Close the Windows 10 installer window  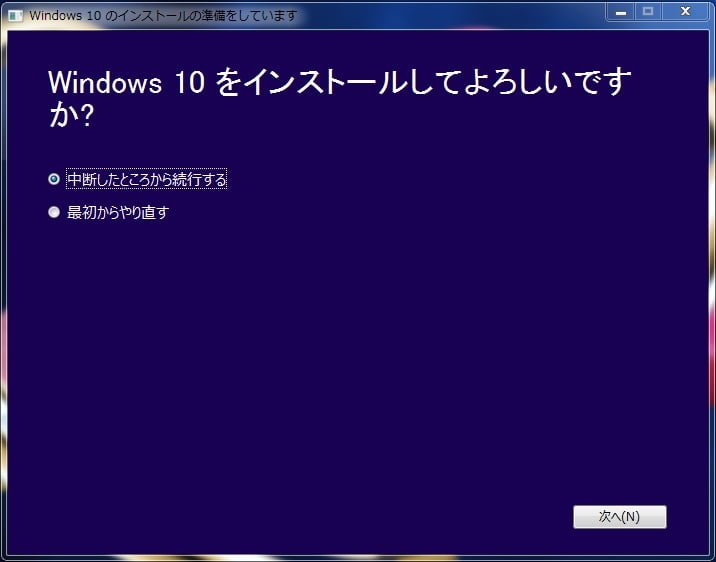[686, 12]
